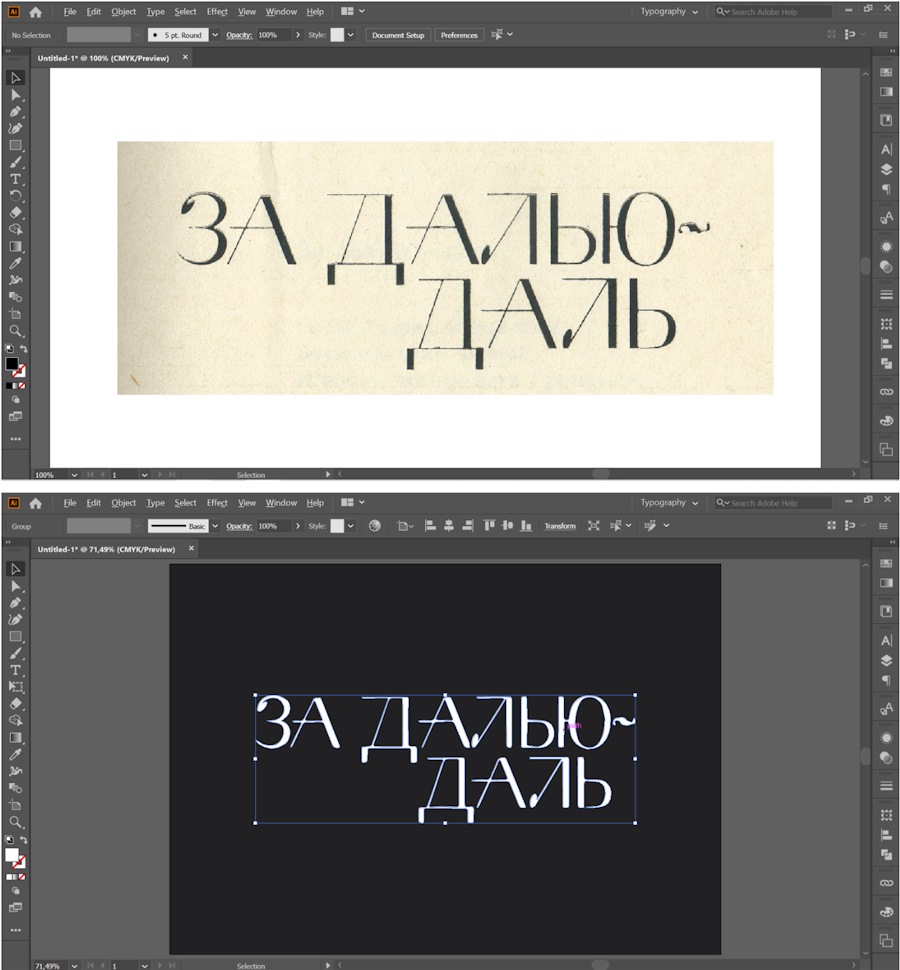Viewport: 900px width, 970px height.
Task: Swap fill and stroke in top window toolbar
Action: tap(24, 349)
